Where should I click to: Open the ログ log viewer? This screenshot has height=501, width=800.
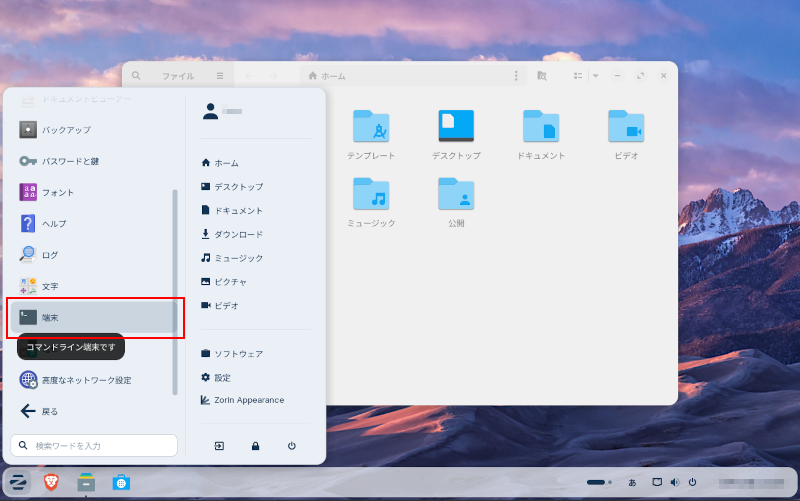pos(50,255)
